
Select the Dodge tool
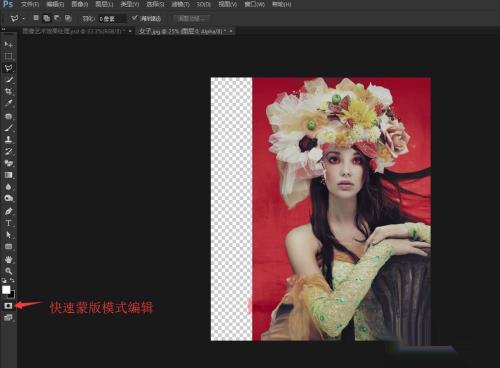(8, 198)
